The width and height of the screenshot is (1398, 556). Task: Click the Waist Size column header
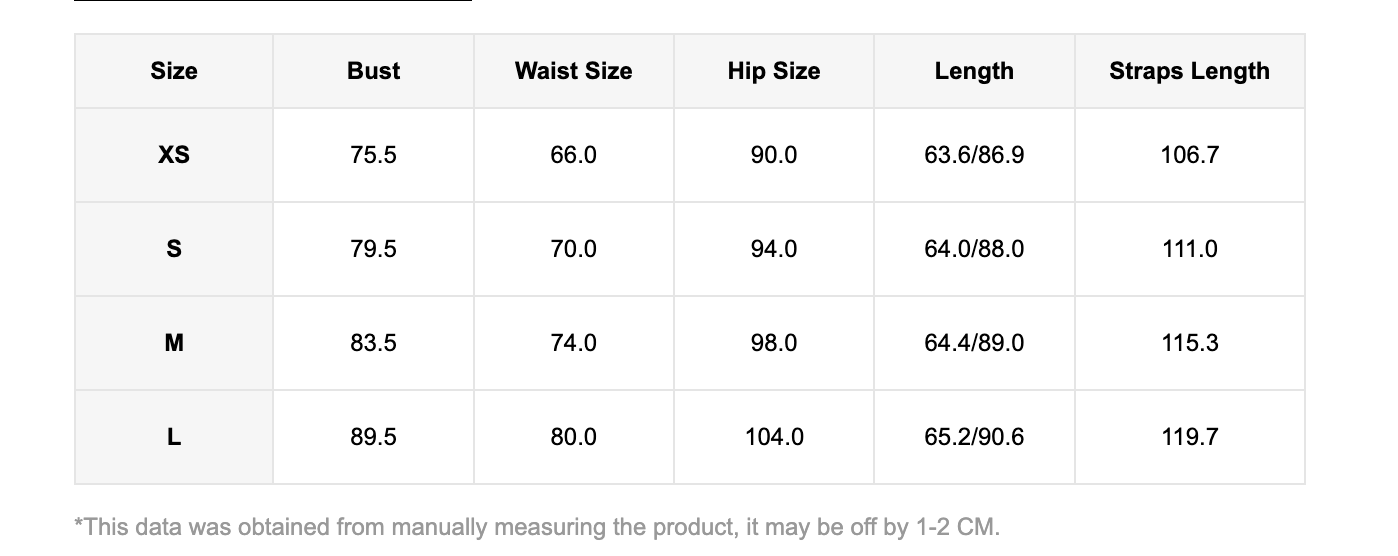[x=573, y=71]
